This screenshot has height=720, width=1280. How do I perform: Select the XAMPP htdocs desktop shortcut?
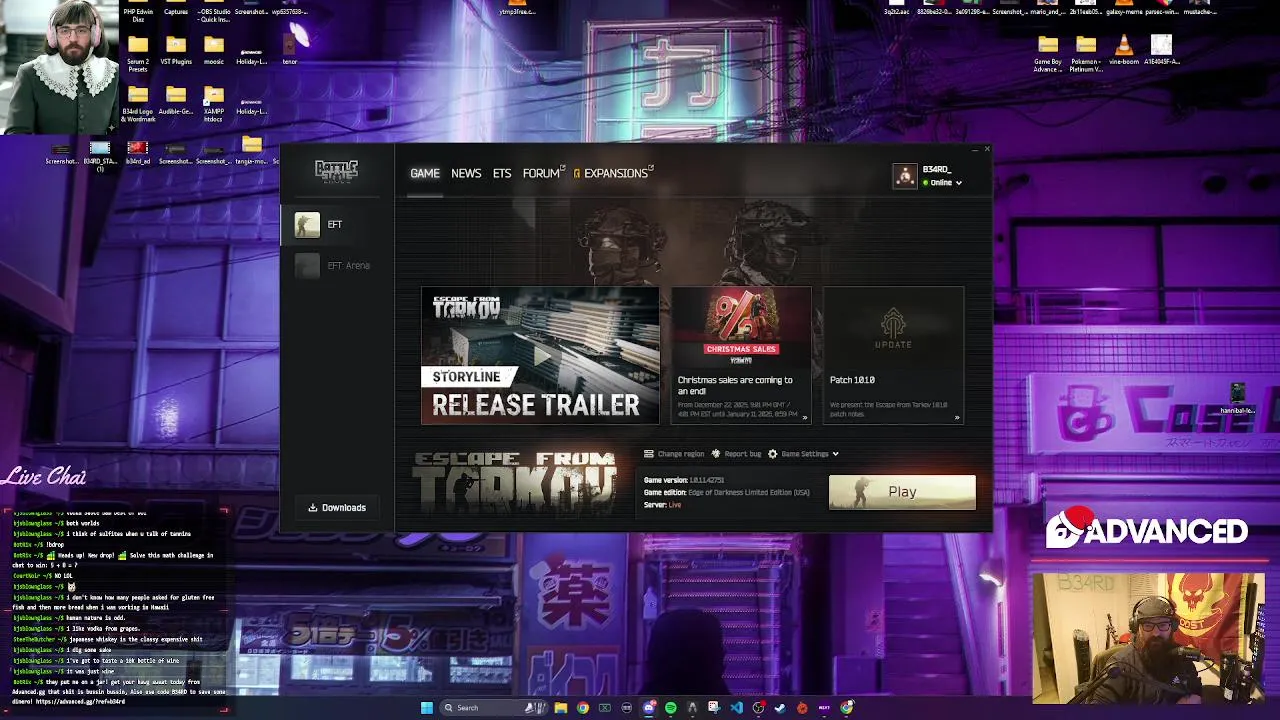214,104
